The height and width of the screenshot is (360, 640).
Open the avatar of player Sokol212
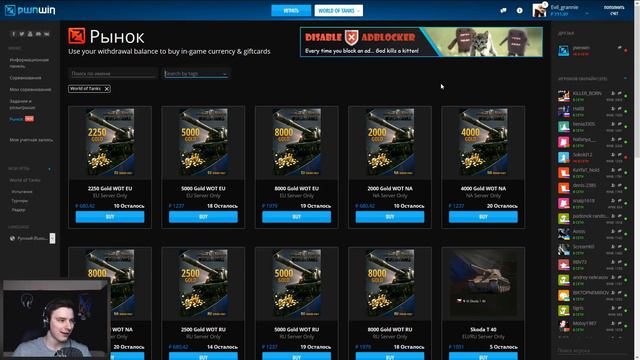(564, 158)
